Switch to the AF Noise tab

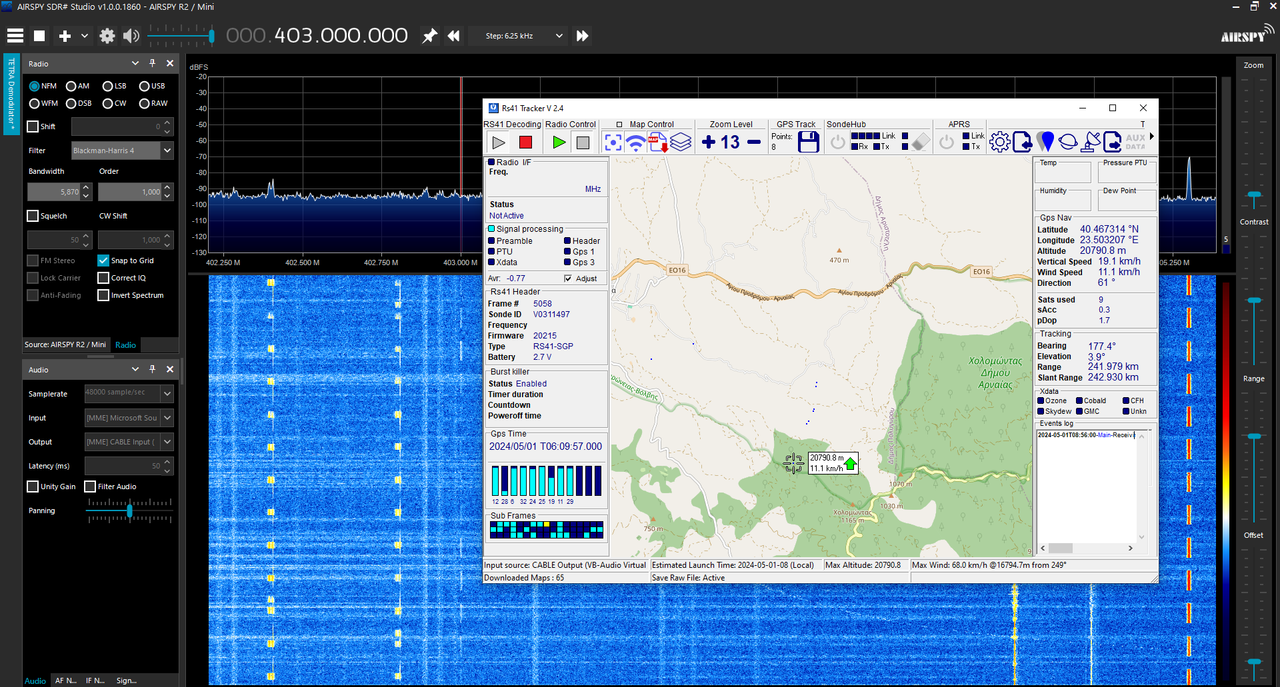click(x=65, y=680)
